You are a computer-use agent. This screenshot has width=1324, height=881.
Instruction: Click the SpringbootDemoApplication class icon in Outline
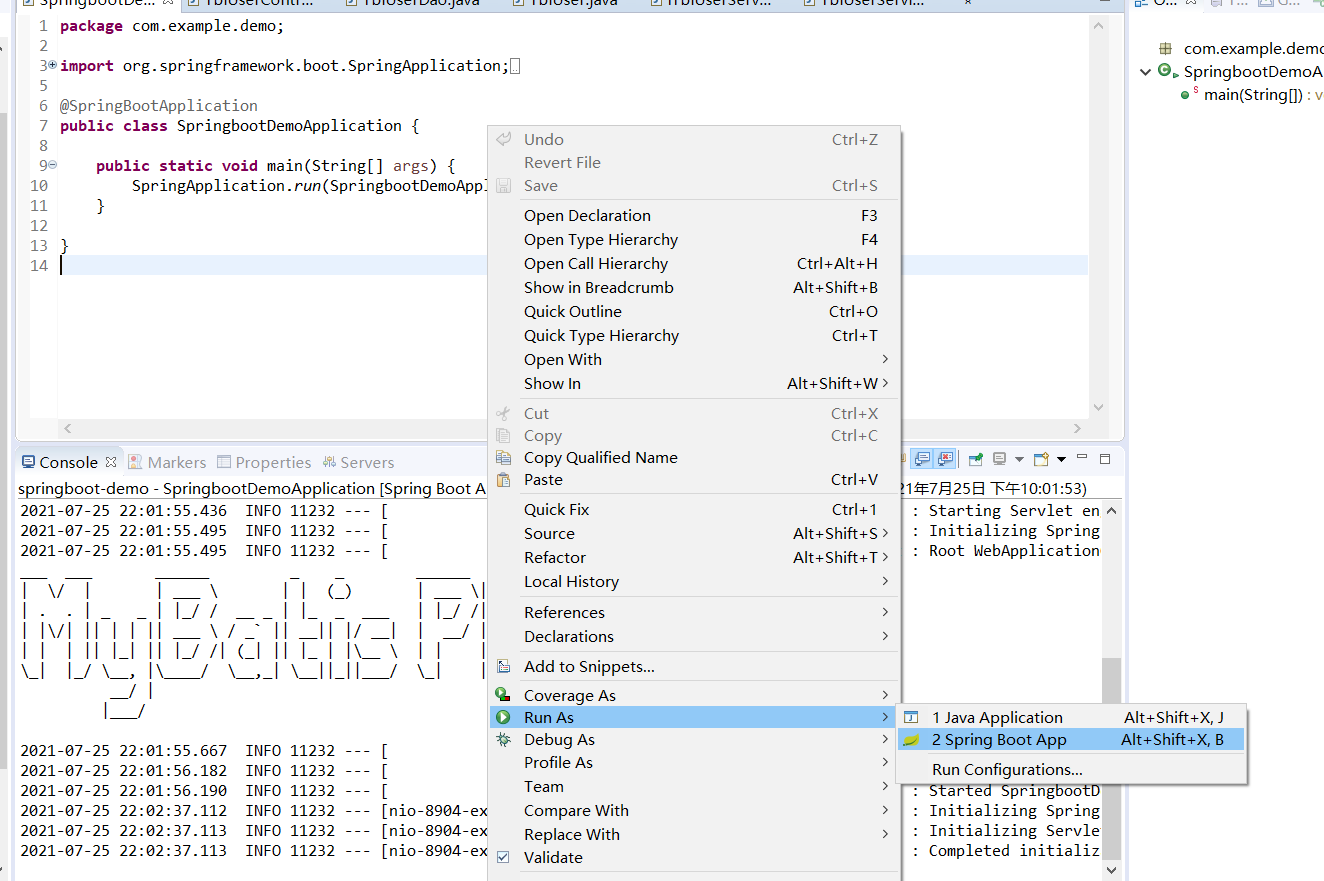[1166, 71]
